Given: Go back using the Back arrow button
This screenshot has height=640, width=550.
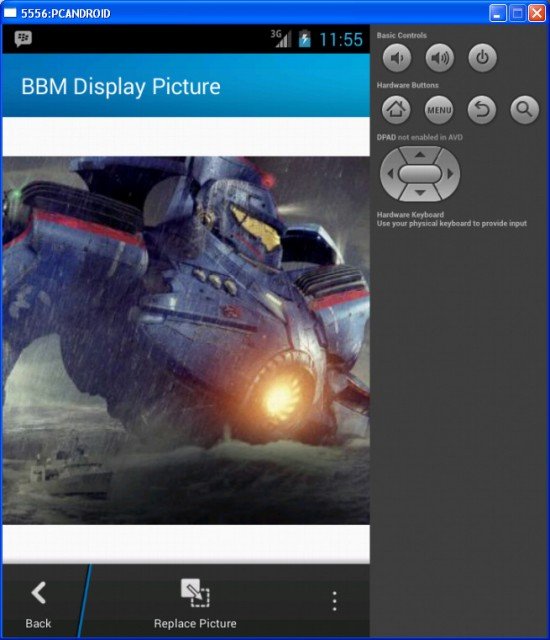Looking at the screenshot, I should (38, 605).
